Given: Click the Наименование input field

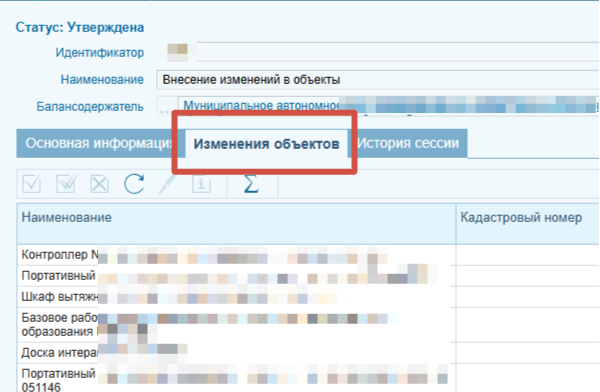Looking at the screenshot, I should coord(378,80).
